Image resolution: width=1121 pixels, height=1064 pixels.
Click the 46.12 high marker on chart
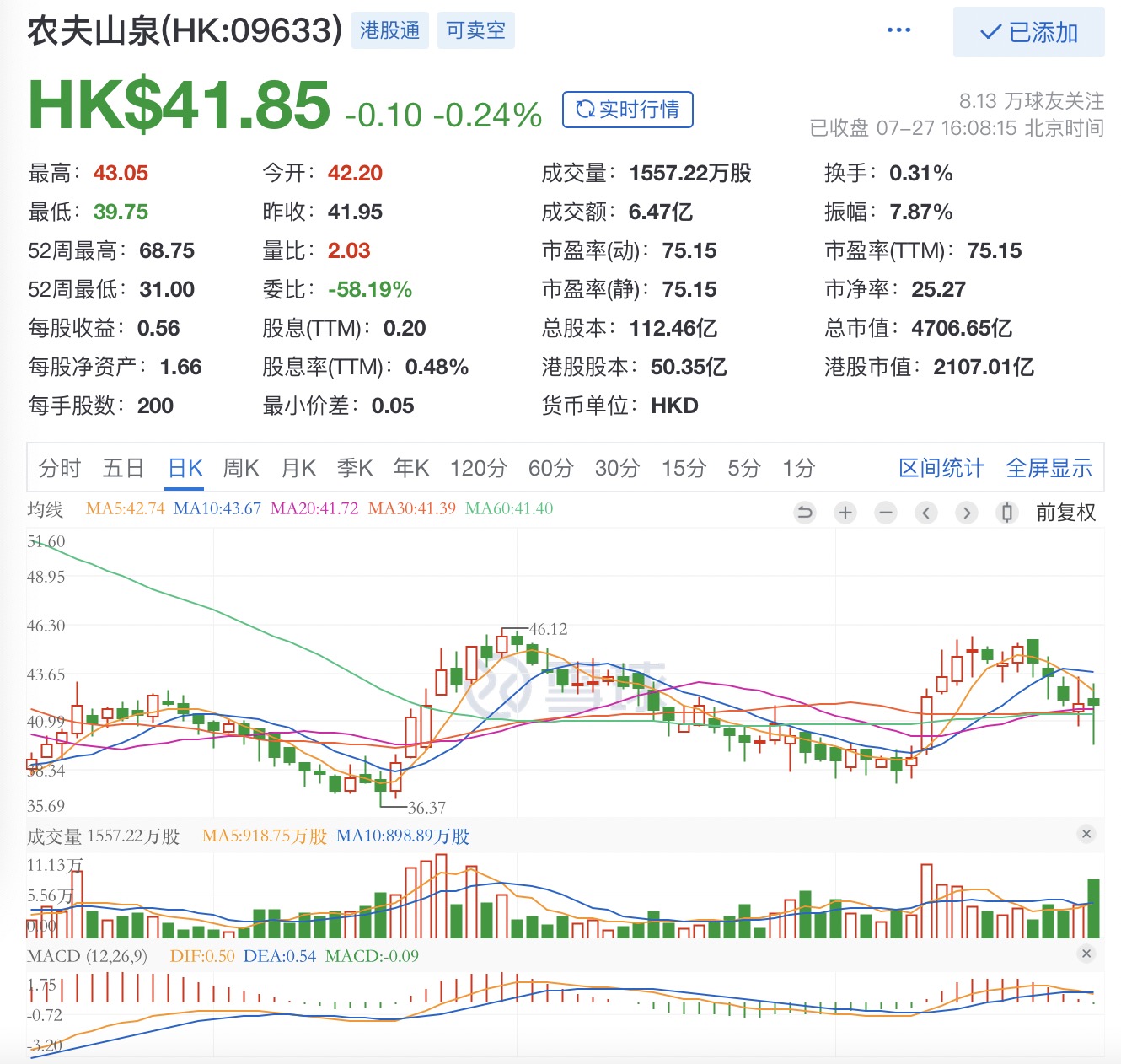pyautogui.click(x=548, y=629)
